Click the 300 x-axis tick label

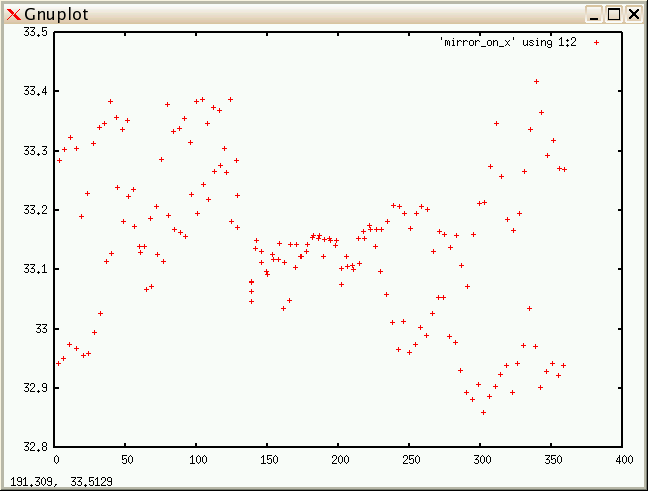(483, 459)
